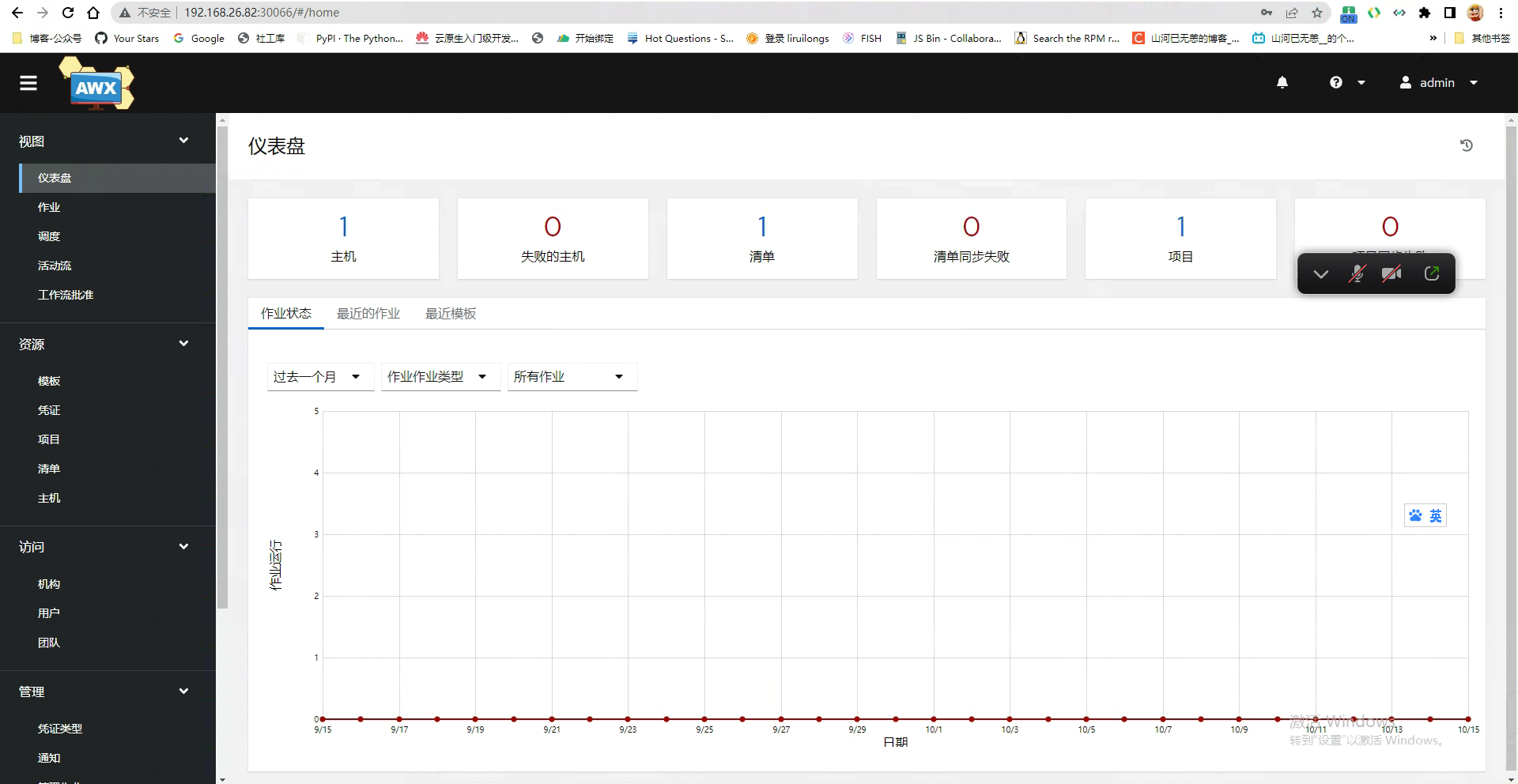1518x784 pixels.
Task: Open the notifications bell
Action: tap(1282, 82)
